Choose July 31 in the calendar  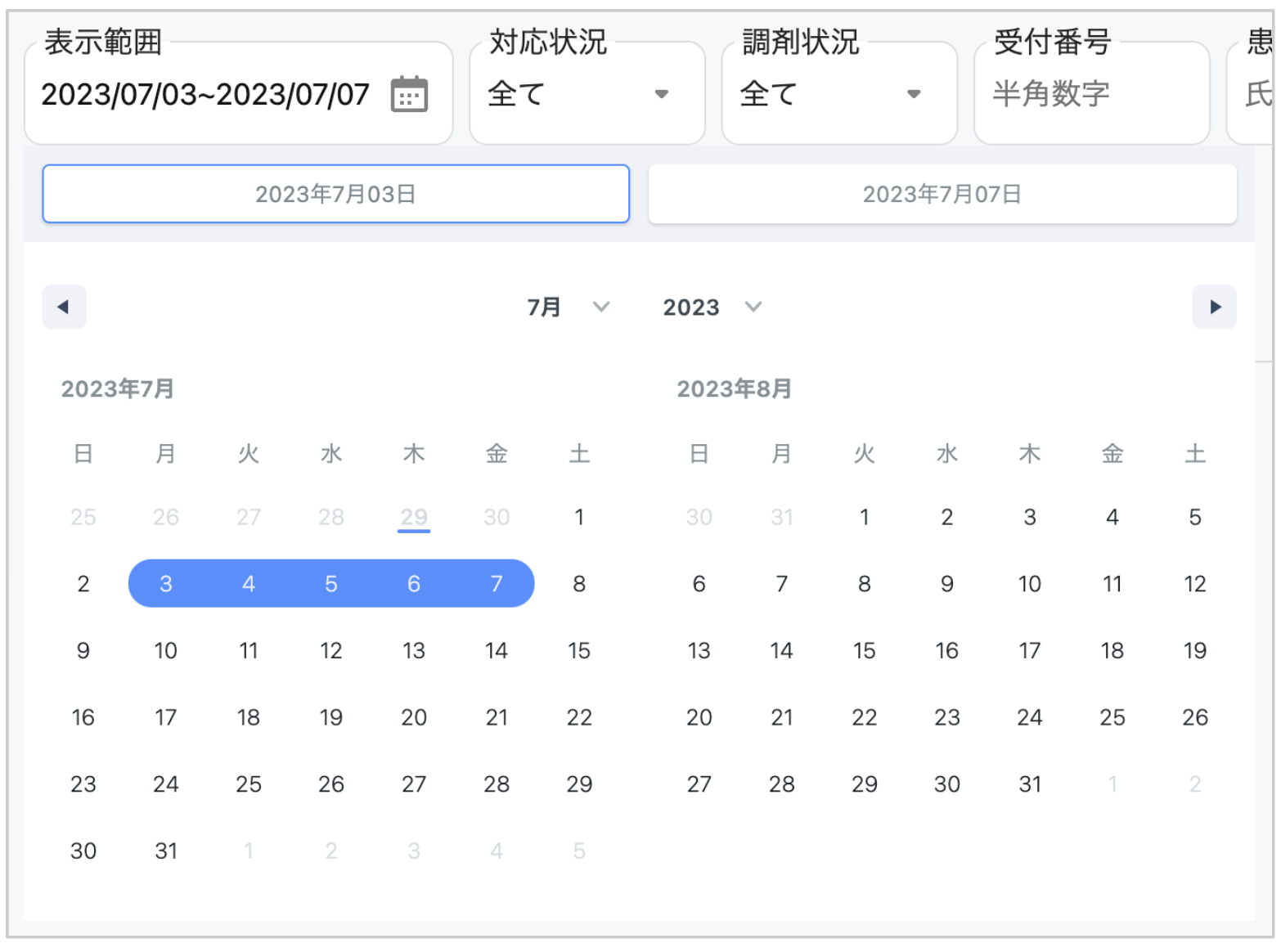pyautogui.click(x=166, y=851)
